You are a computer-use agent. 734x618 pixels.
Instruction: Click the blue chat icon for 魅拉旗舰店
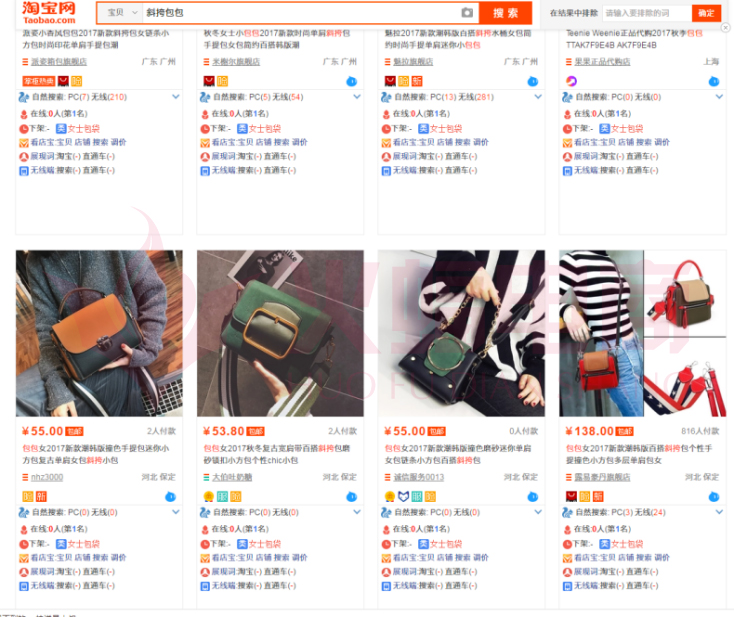533,81
